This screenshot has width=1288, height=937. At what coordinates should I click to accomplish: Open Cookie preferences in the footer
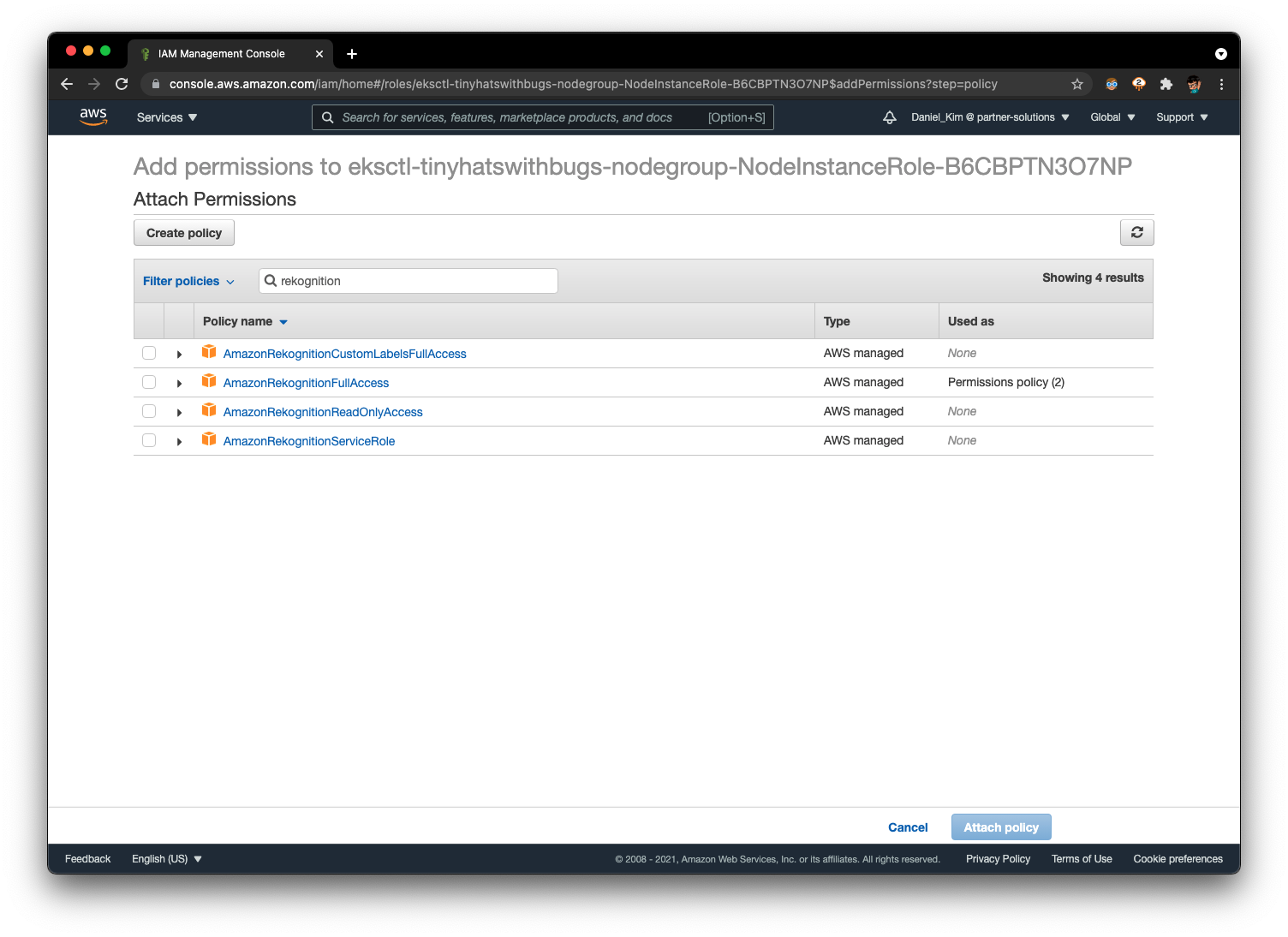point(1178,859)
